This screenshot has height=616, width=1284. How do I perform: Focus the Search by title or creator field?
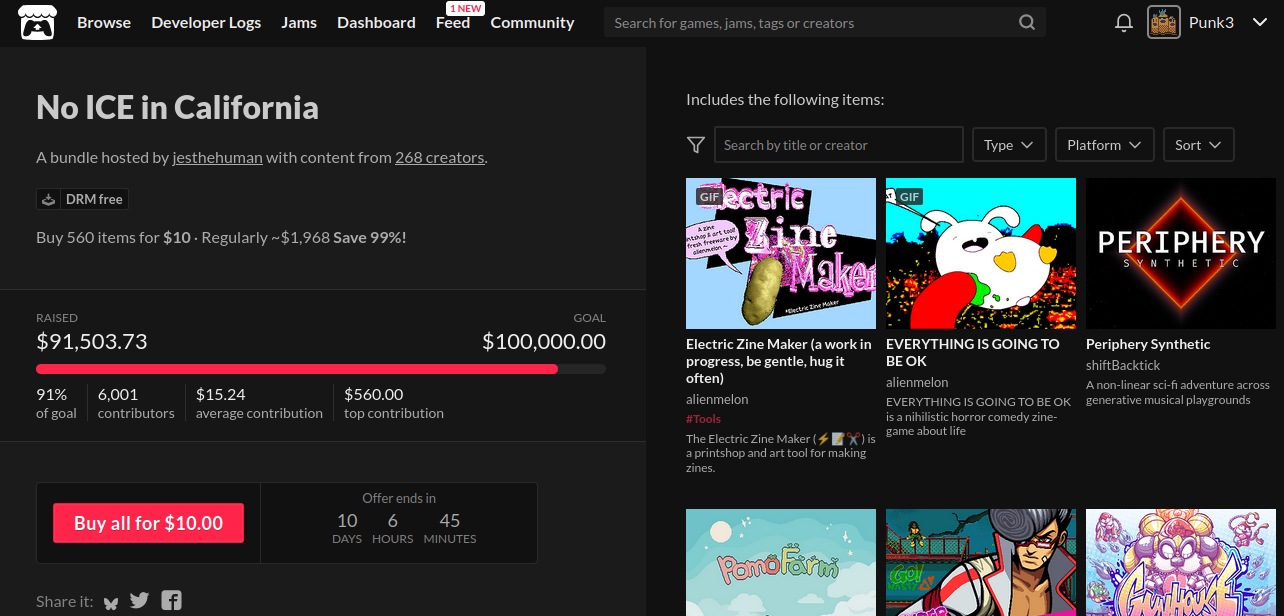tap(838, 145)
